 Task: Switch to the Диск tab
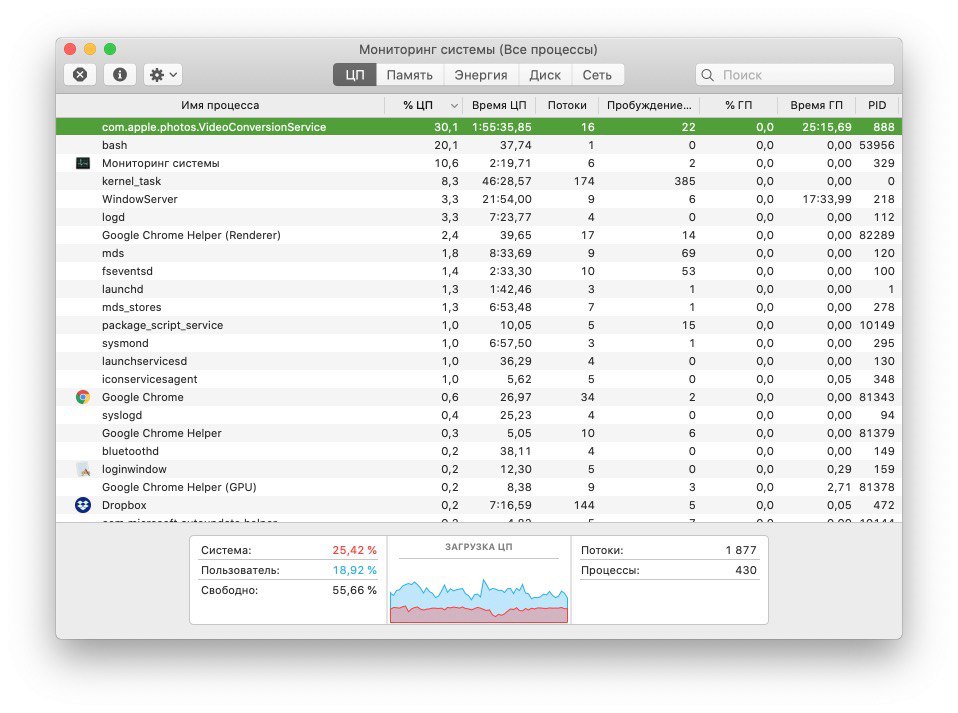tap(545, 75)
